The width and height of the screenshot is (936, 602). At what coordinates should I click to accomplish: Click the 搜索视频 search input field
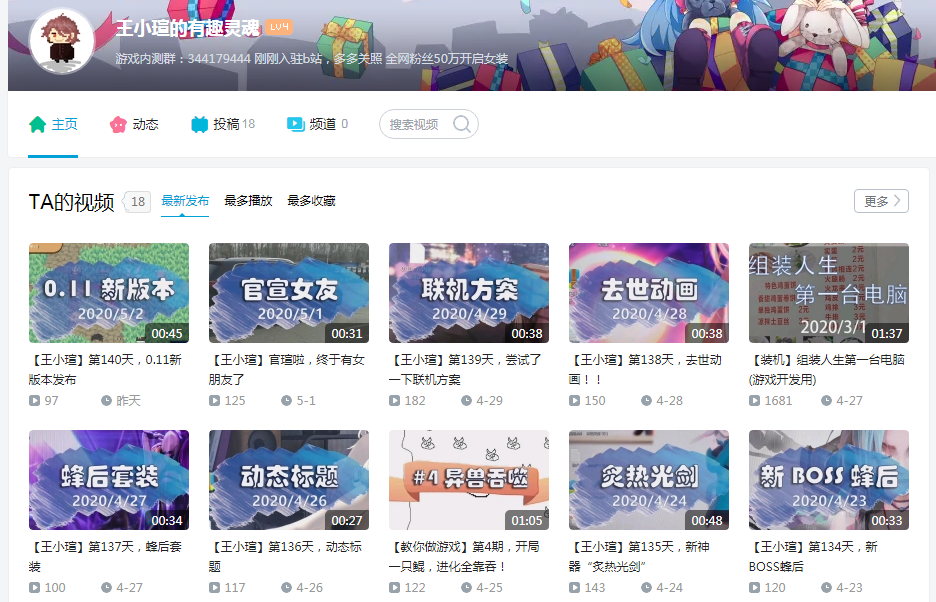pos(420,124)
